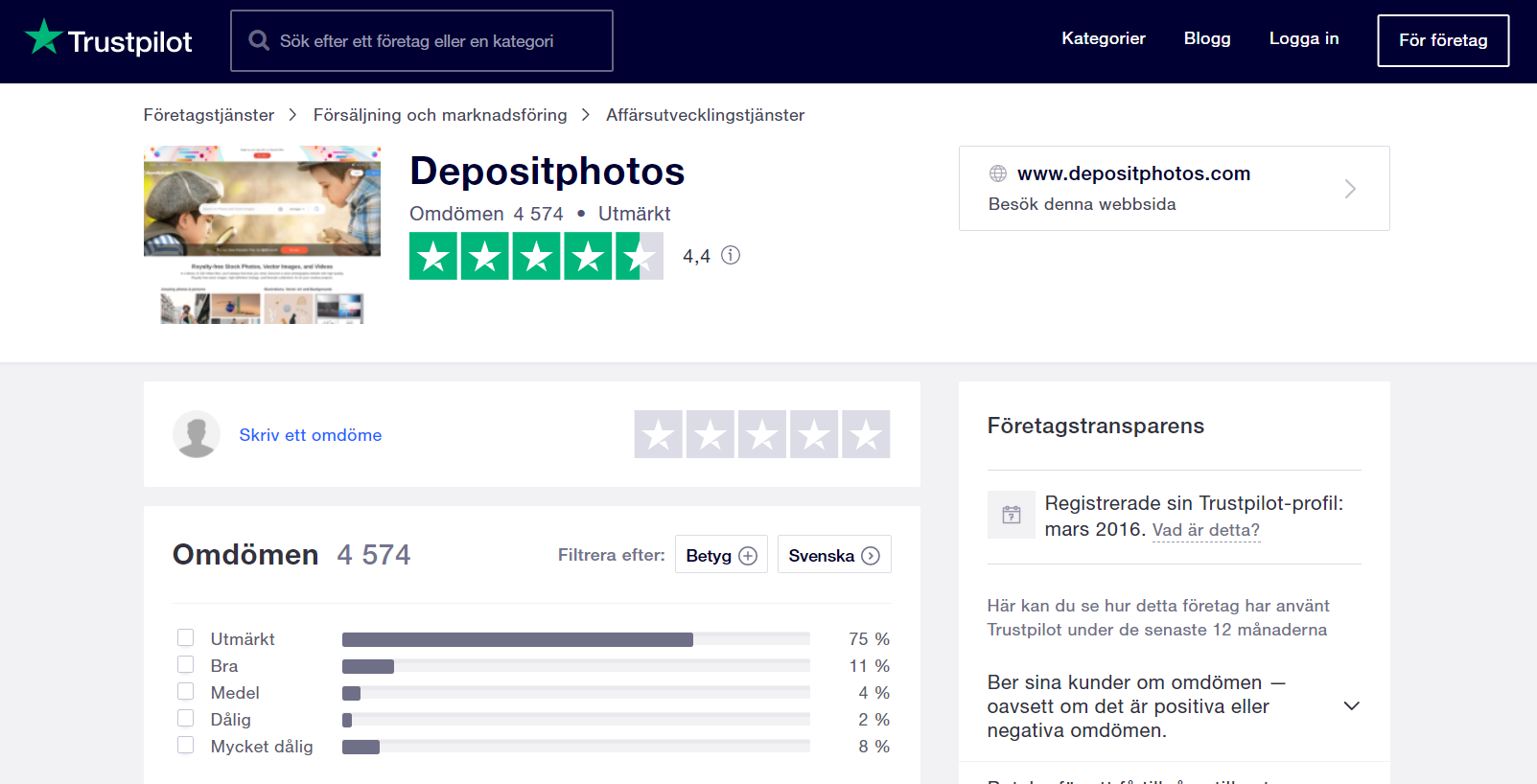The width and height of the screenshot is (1537, 784).
Task: Click the Trustpilot star logo
Action: [43, 37]
